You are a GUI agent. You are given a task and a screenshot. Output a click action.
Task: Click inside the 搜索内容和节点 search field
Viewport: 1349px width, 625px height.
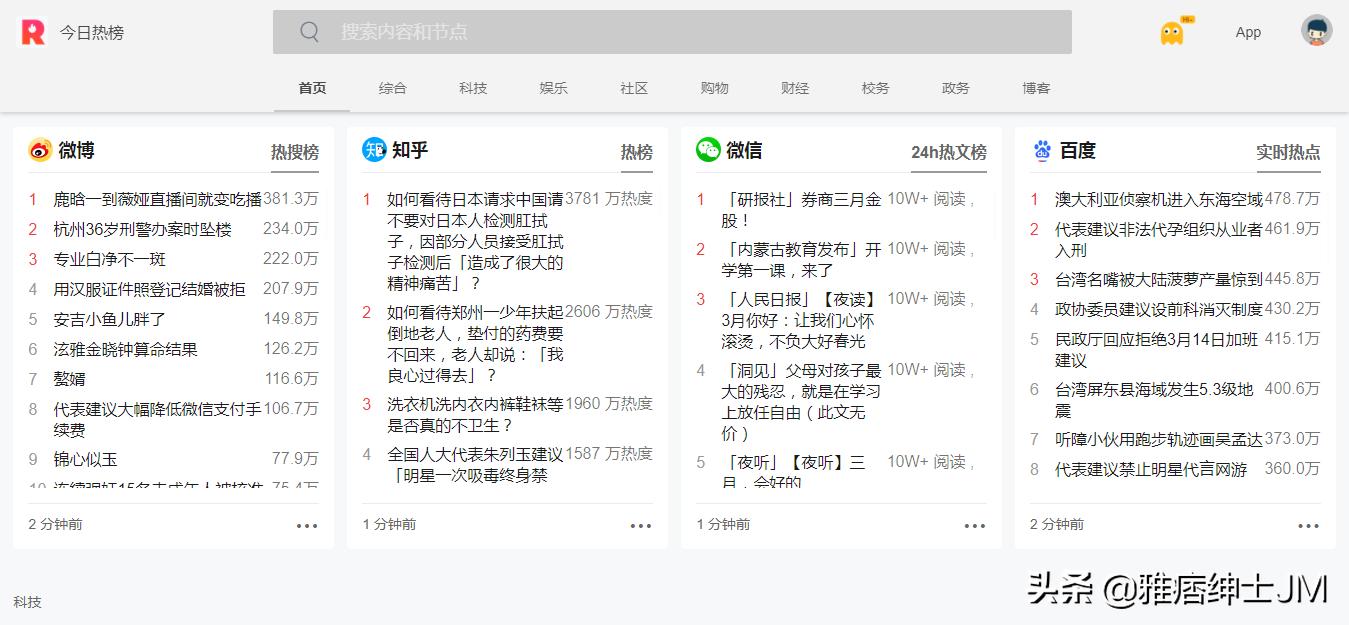tap(600, 32)
